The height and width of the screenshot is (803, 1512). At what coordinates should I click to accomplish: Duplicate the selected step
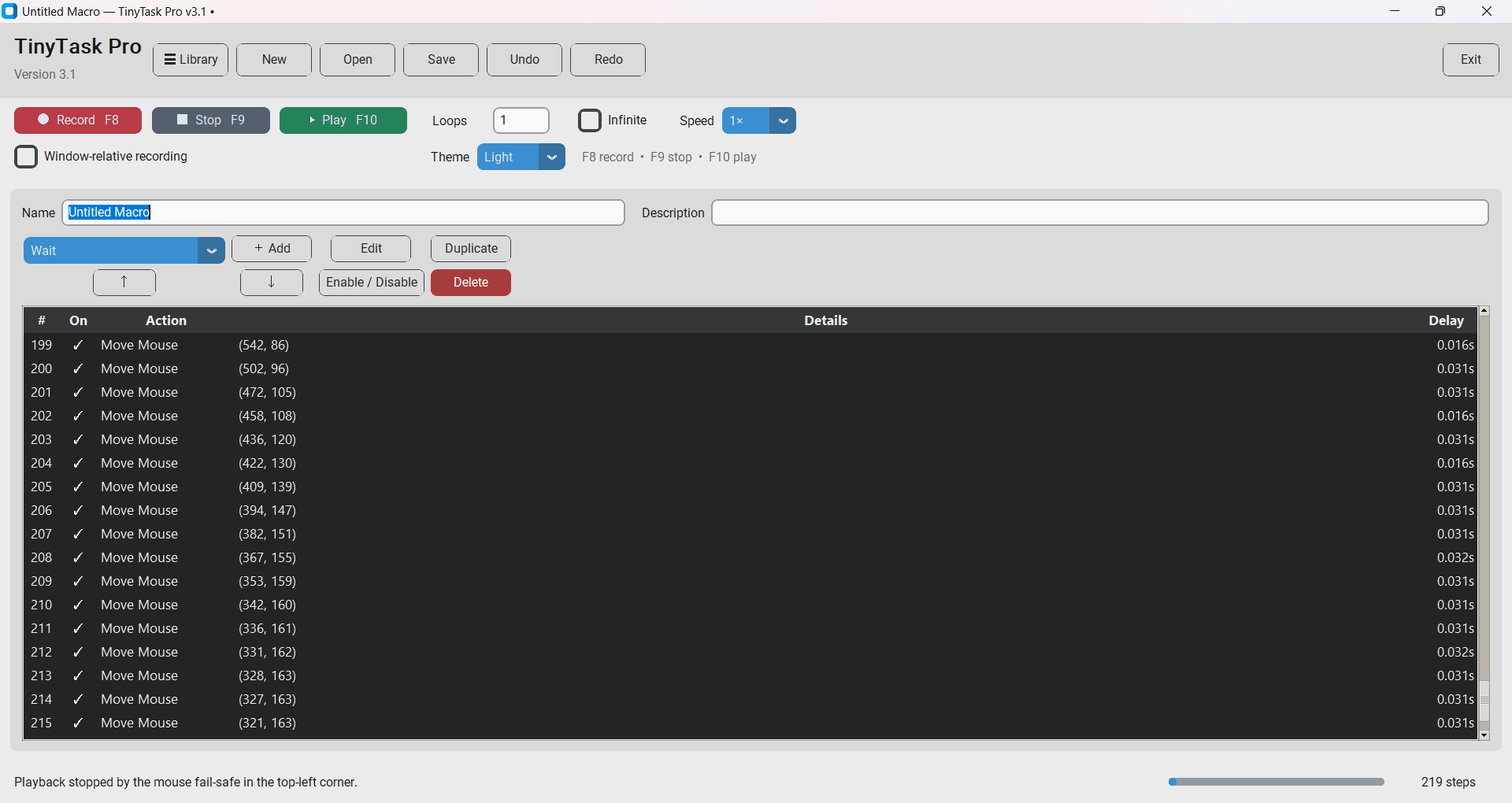coord(471,249)
